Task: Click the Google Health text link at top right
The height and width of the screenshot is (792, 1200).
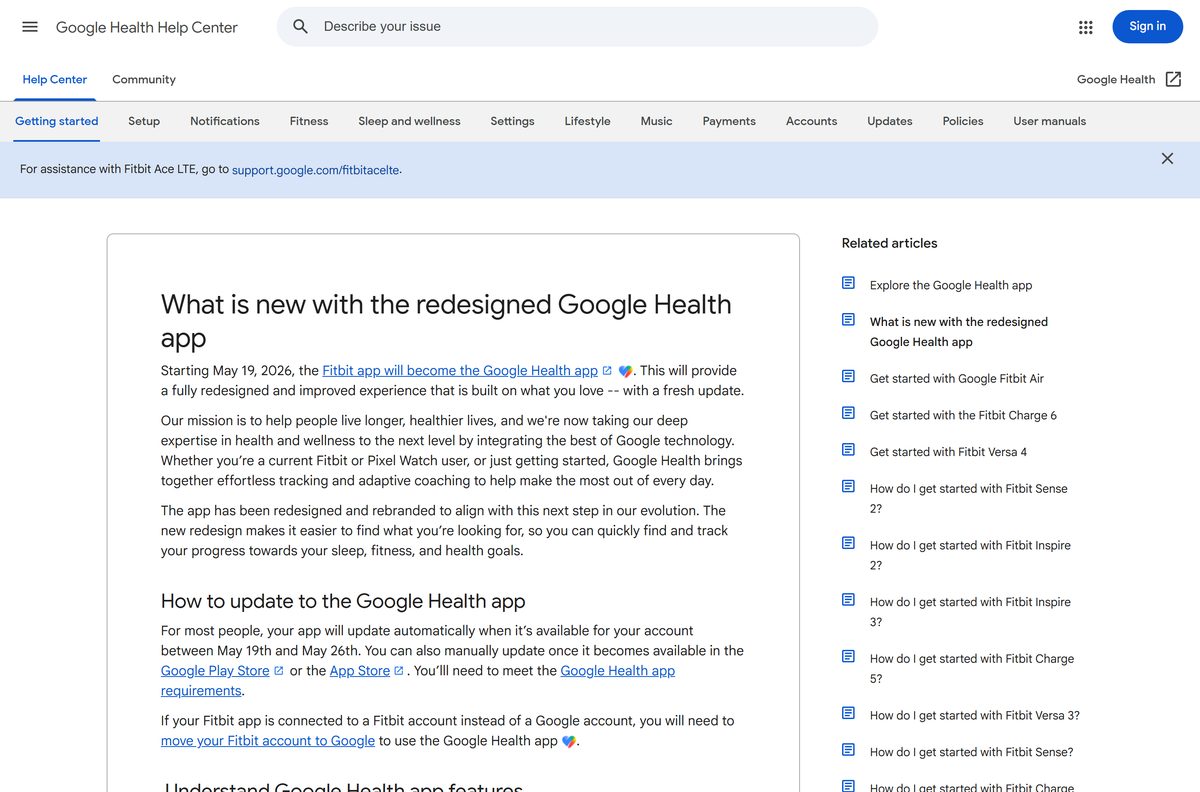Action: pyautogui.click(x=1116, y=79)
